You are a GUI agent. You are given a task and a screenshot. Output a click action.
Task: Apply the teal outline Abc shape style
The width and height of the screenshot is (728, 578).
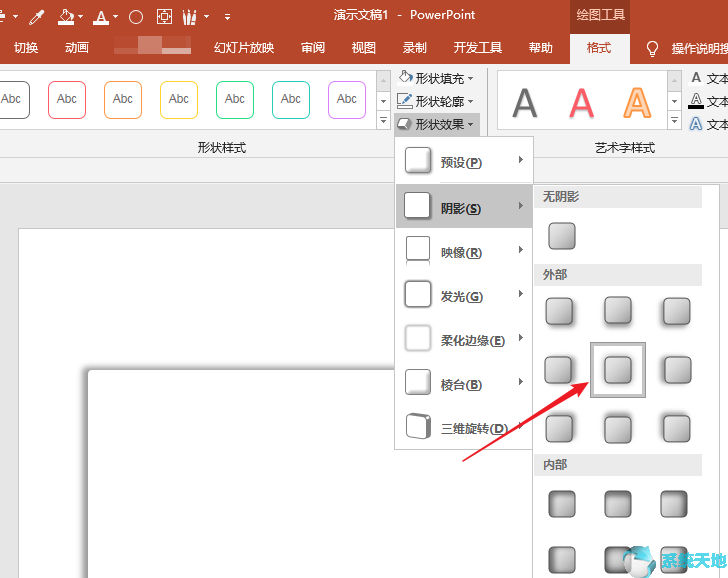click(291, 99)
